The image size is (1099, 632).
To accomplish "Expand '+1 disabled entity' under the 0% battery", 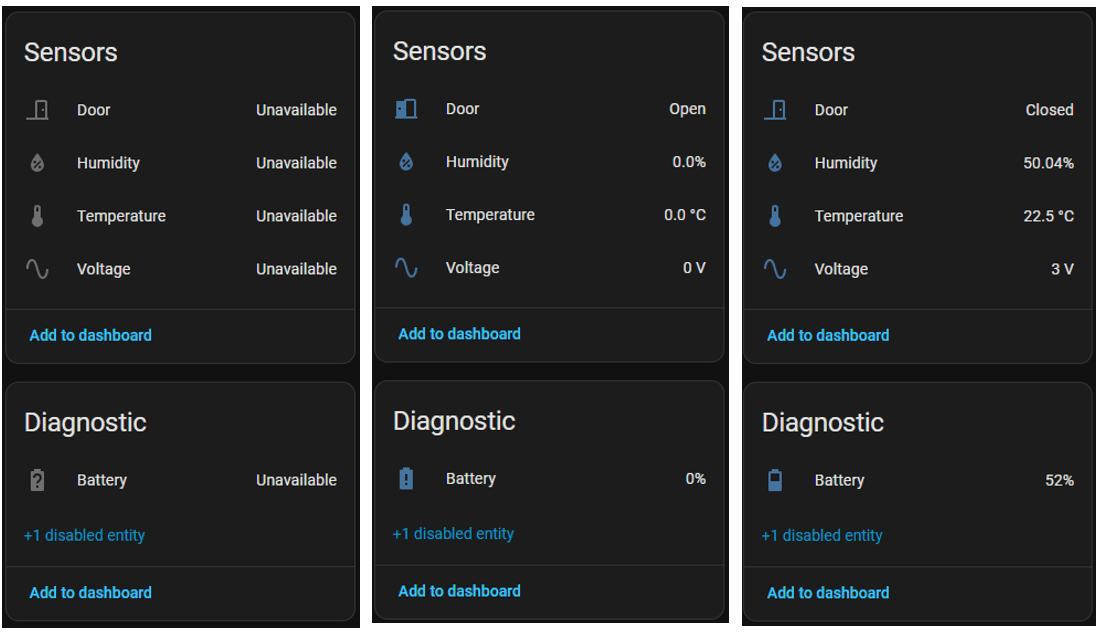I will coord(453,534).
